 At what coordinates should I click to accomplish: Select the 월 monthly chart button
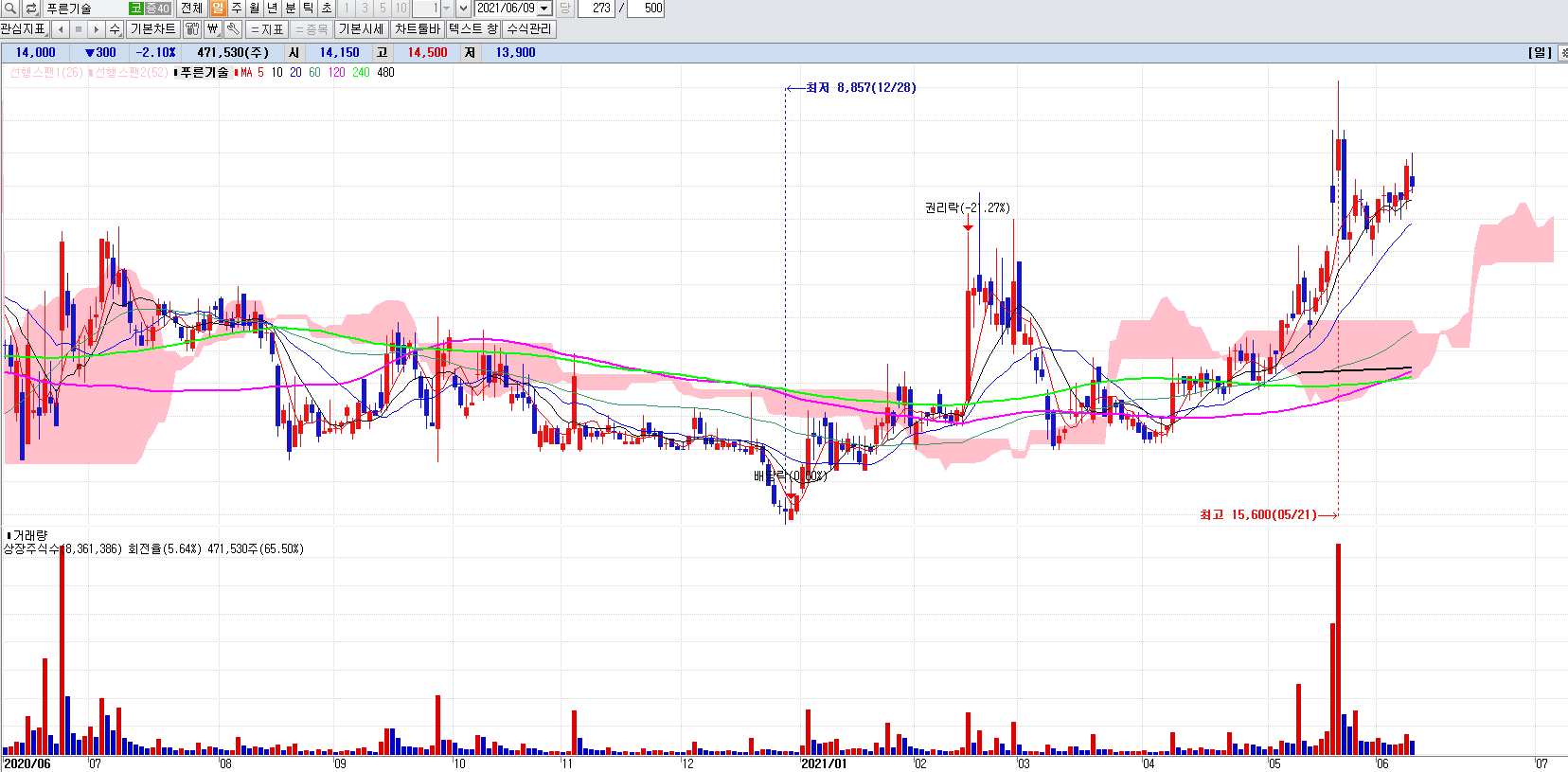click(x=255, y=9)
